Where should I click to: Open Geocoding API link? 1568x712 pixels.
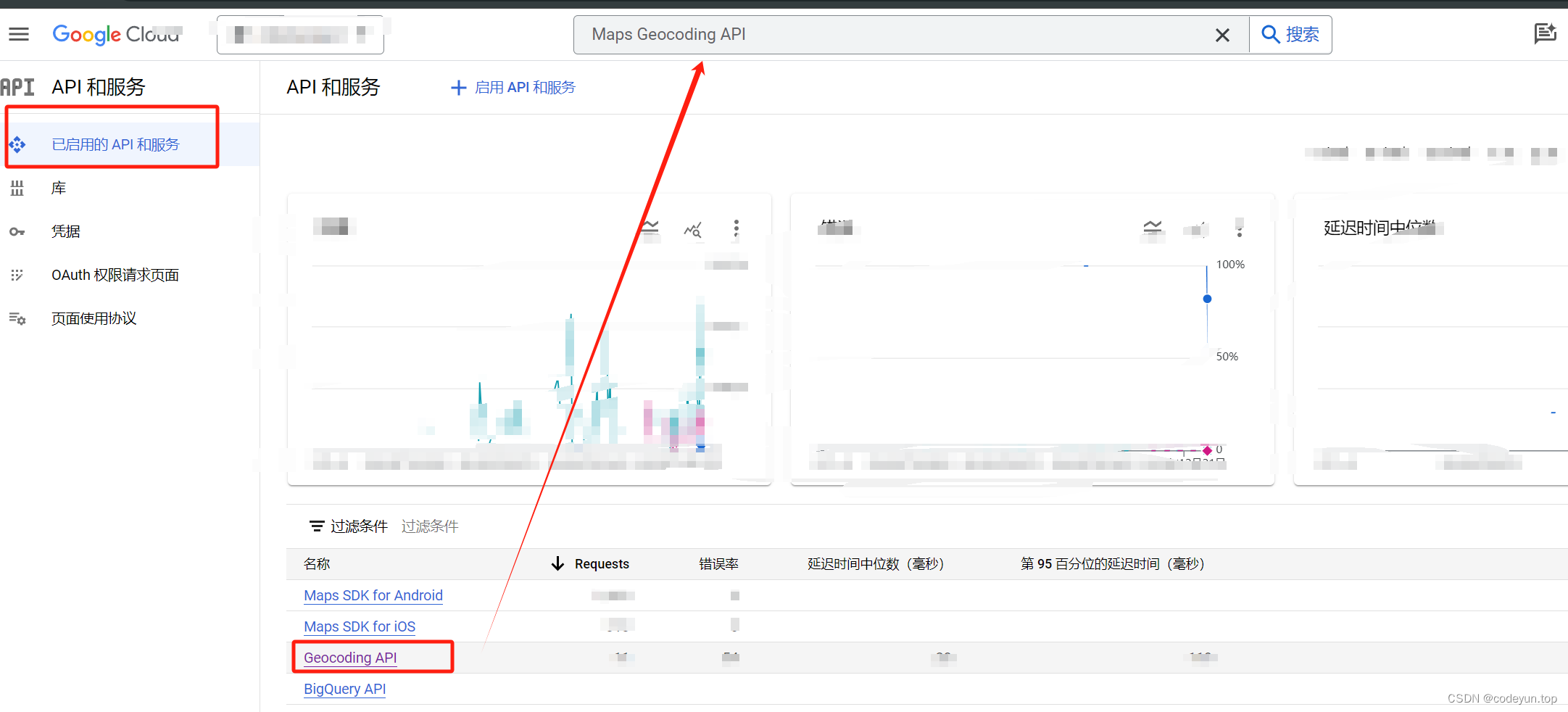click(350, 658)
